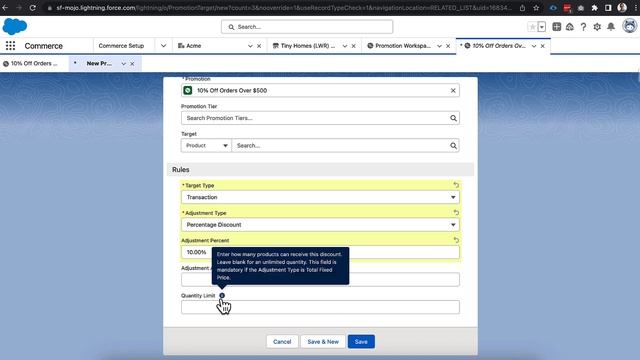The width and height of the screenshot is (640, 360).
Task: Close the Acme tab
Action: [x=259, y=46]
